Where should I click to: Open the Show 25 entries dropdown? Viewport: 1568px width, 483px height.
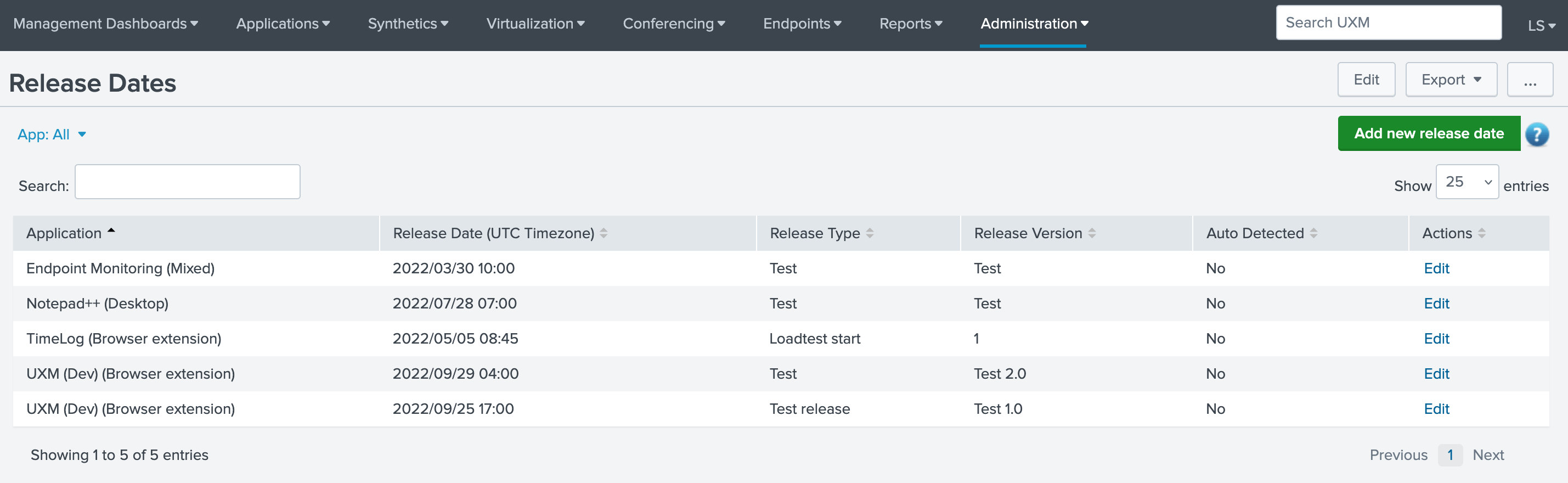click(1467, 182)
